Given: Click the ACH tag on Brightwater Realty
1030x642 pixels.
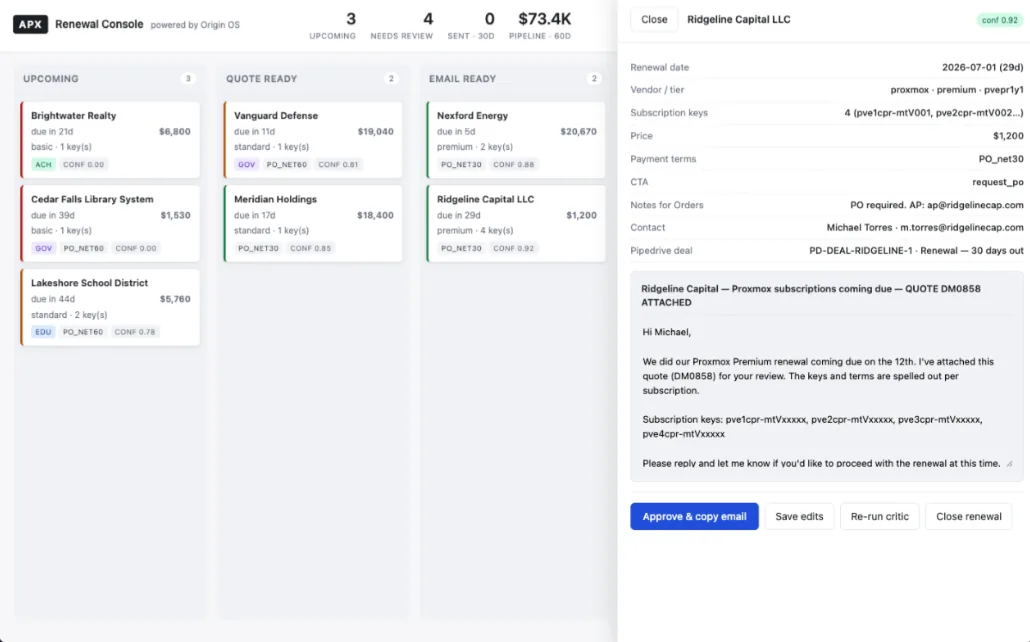Looking at the screenshot, I should pyautogui.click(x=43, y=164).
